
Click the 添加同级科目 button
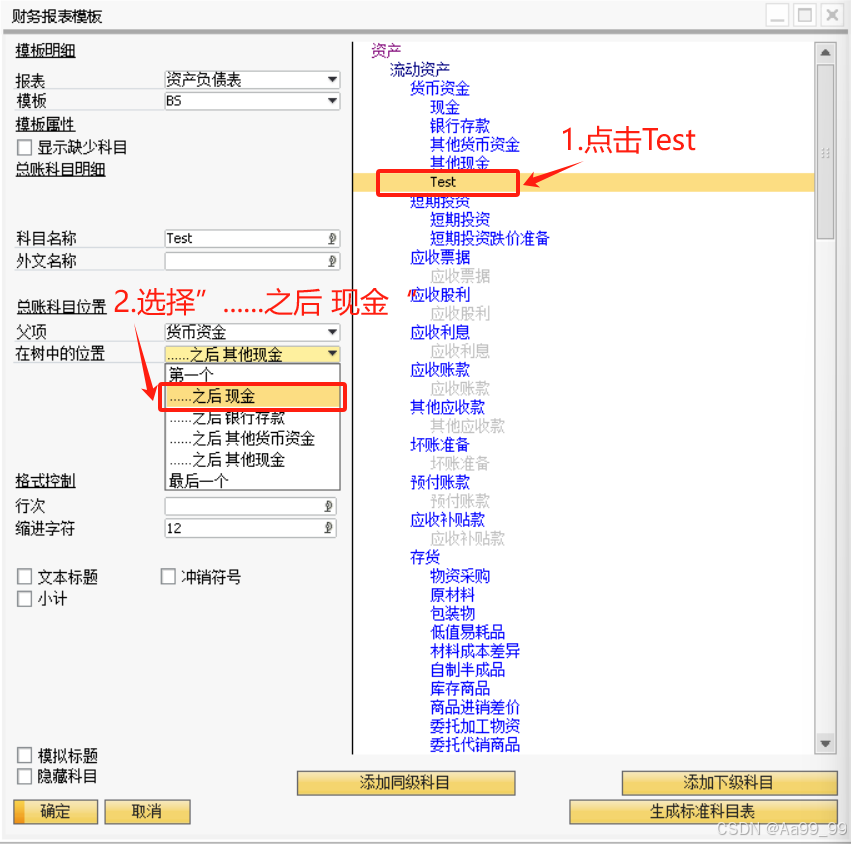[x=405, y=783]
